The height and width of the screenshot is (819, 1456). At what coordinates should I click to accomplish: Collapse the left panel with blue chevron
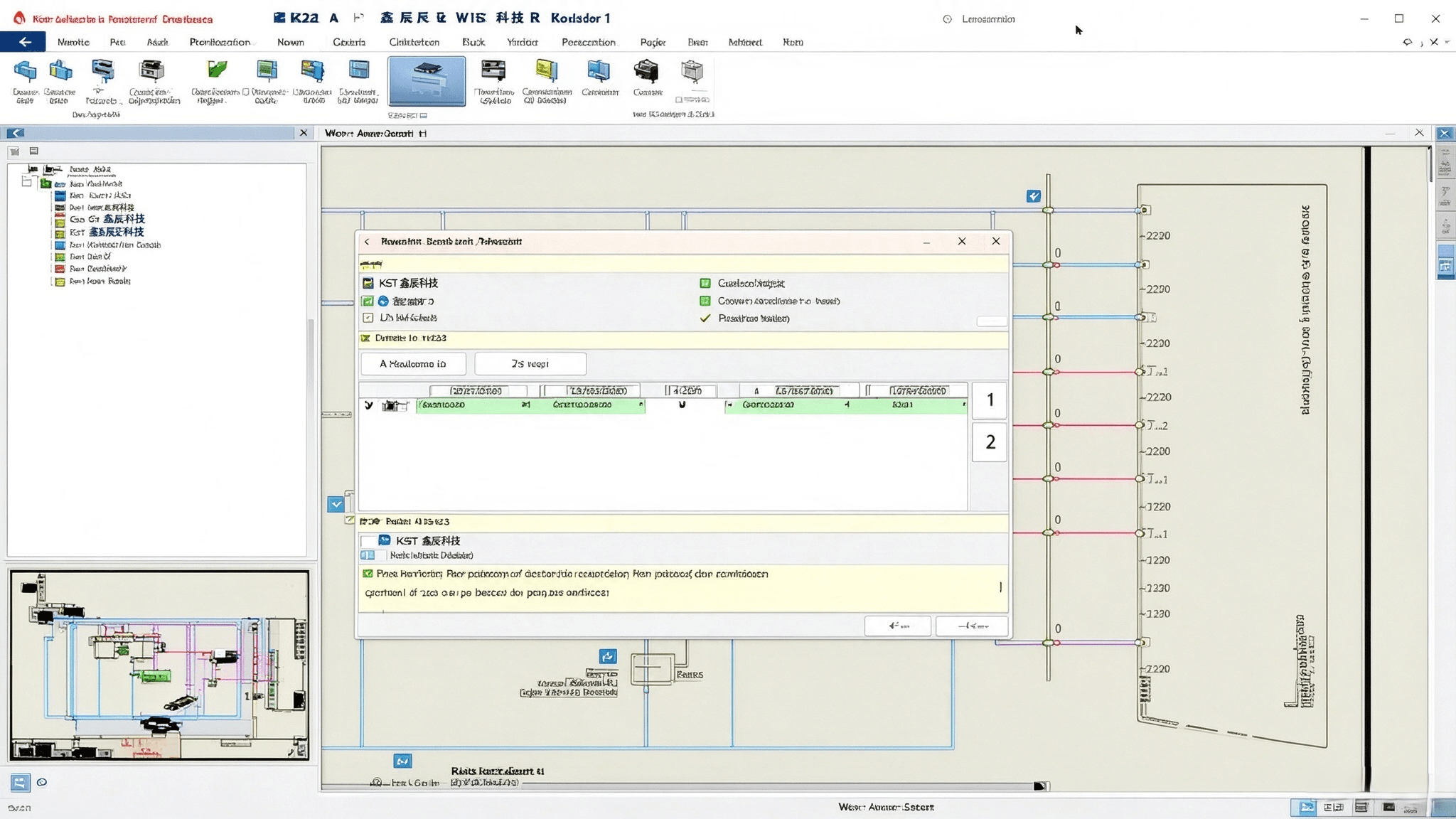pyautogui.click(x=15, y=133)
